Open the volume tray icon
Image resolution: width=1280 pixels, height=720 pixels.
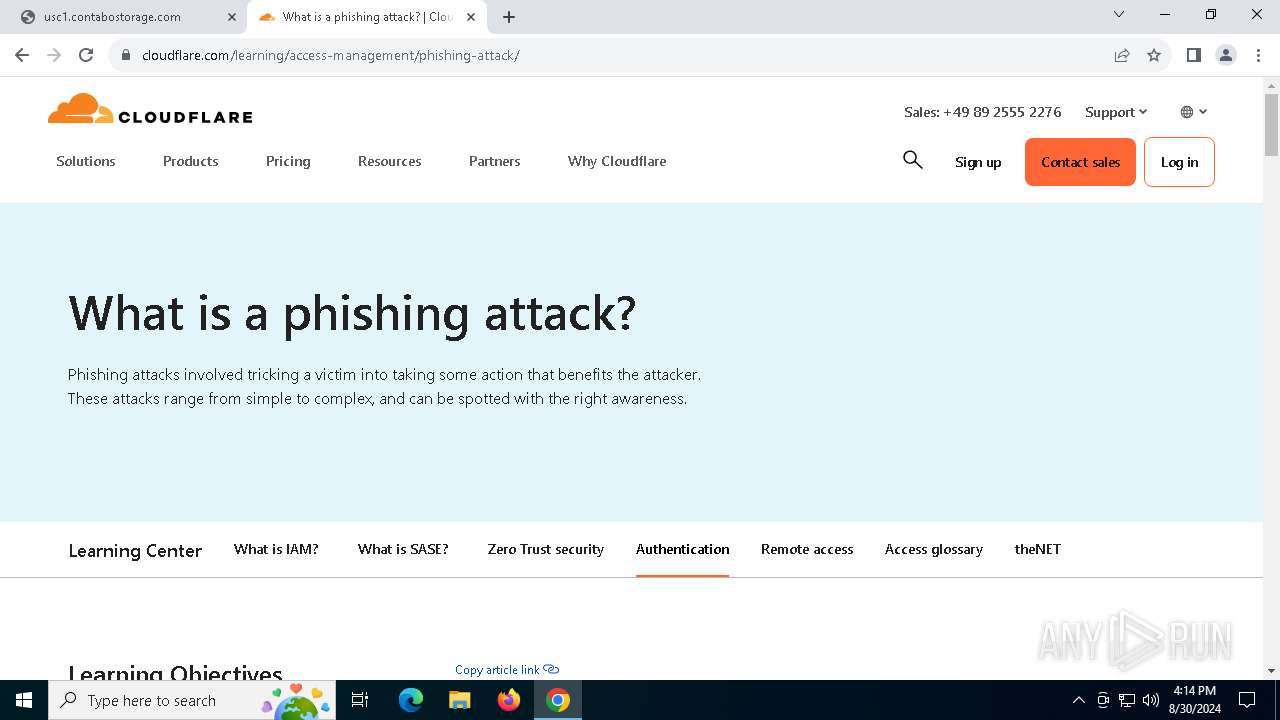[x=1151, y=700]
